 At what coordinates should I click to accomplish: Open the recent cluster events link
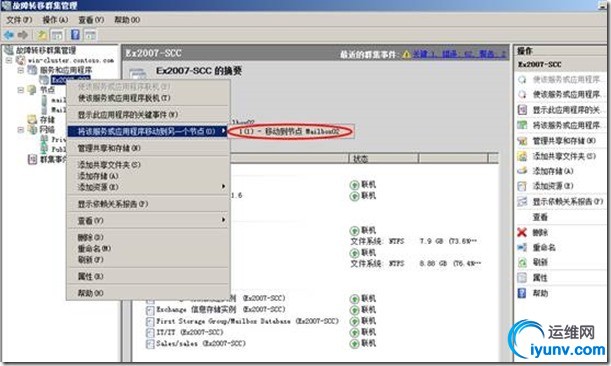coord(459,54)
